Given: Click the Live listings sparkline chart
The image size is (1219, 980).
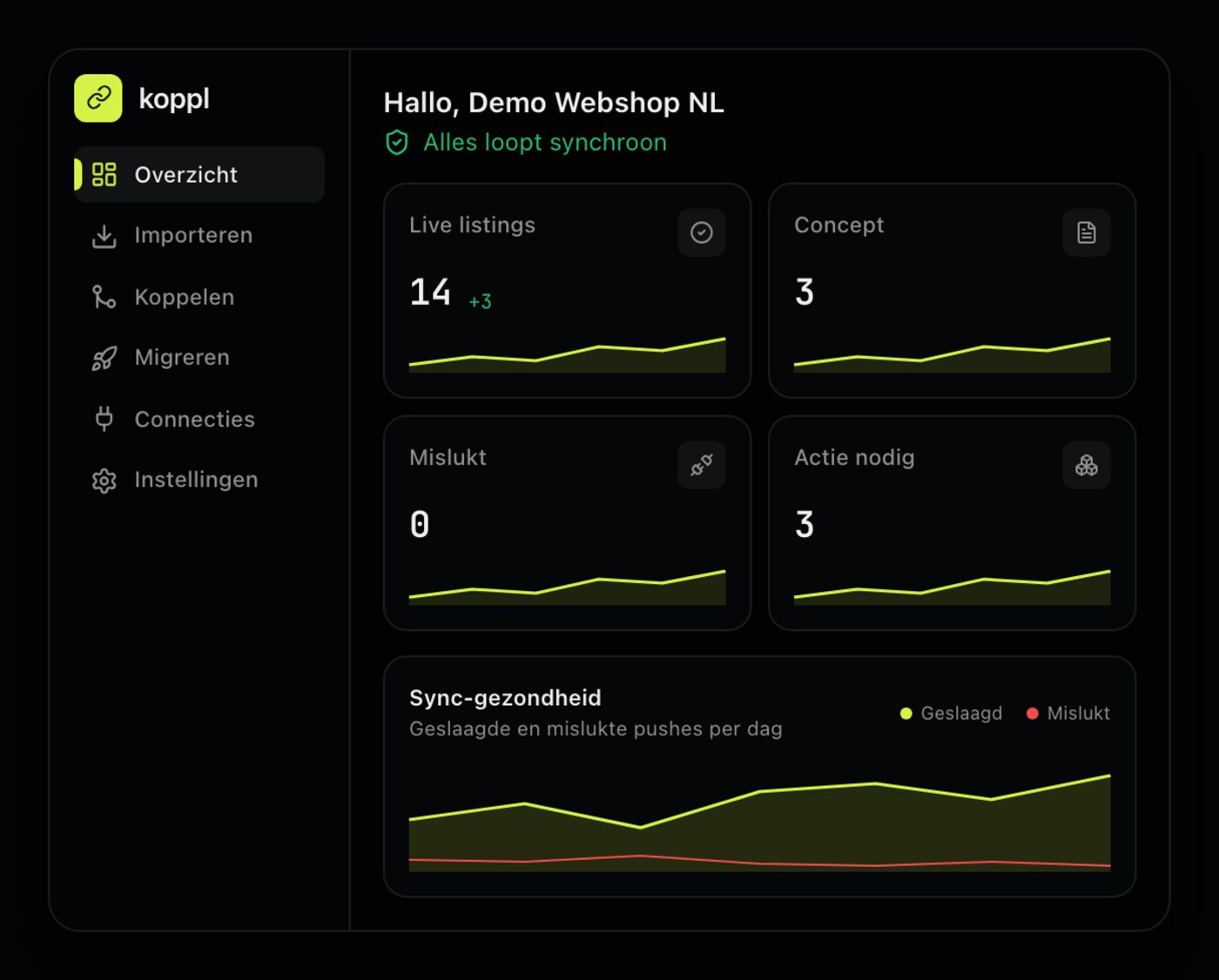Looking at the screenshot, I should 567,355.
